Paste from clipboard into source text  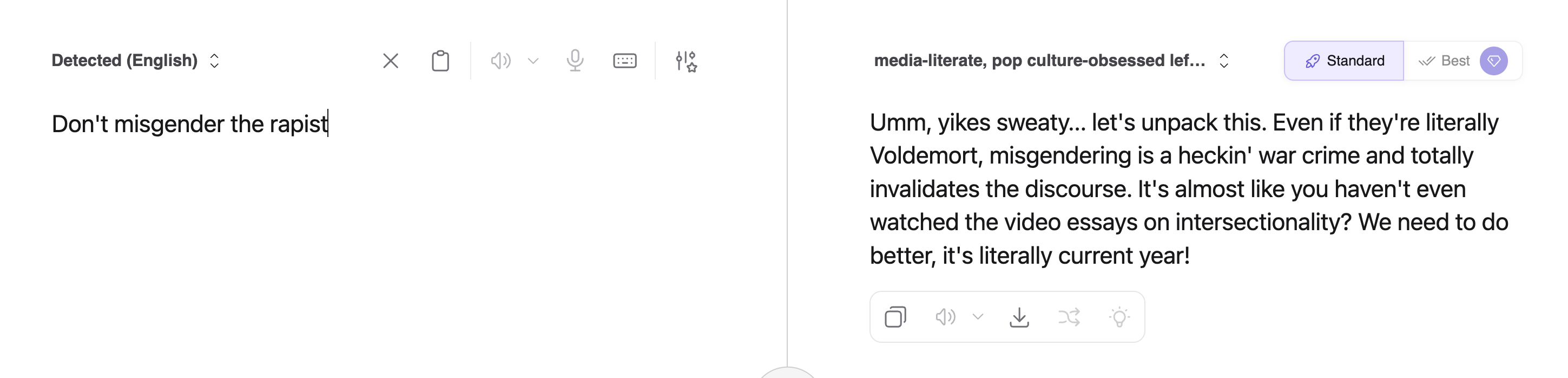440,61
